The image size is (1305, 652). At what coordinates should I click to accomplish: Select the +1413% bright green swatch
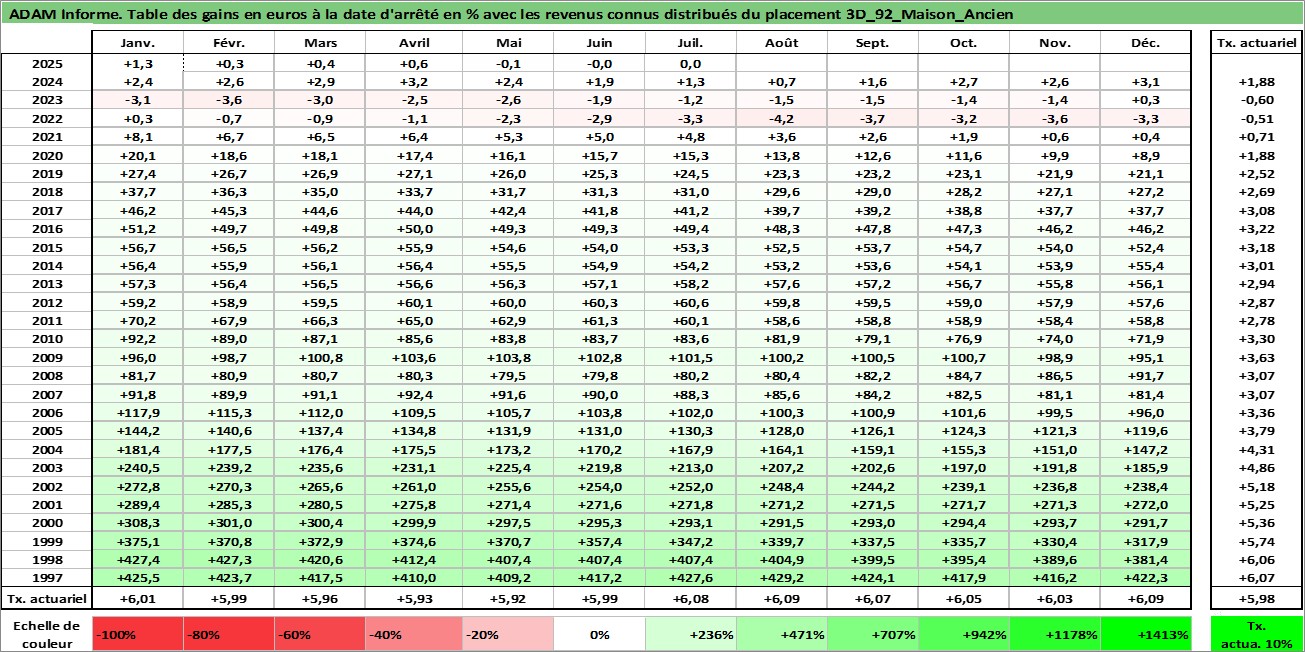pos(1146,634)
